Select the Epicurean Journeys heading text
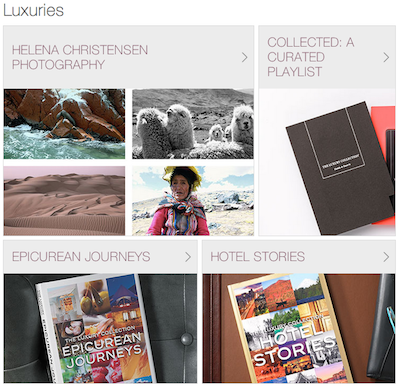The height and width of the screenshot is (388, 400). pos(81,257)
